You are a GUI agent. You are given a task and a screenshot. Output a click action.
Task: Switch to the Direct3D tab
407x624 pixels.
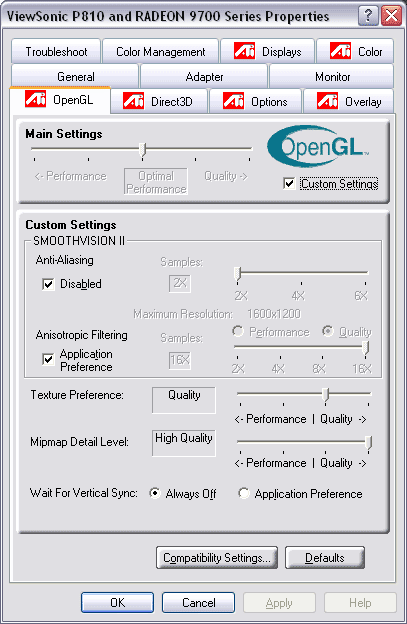(160, 101)
